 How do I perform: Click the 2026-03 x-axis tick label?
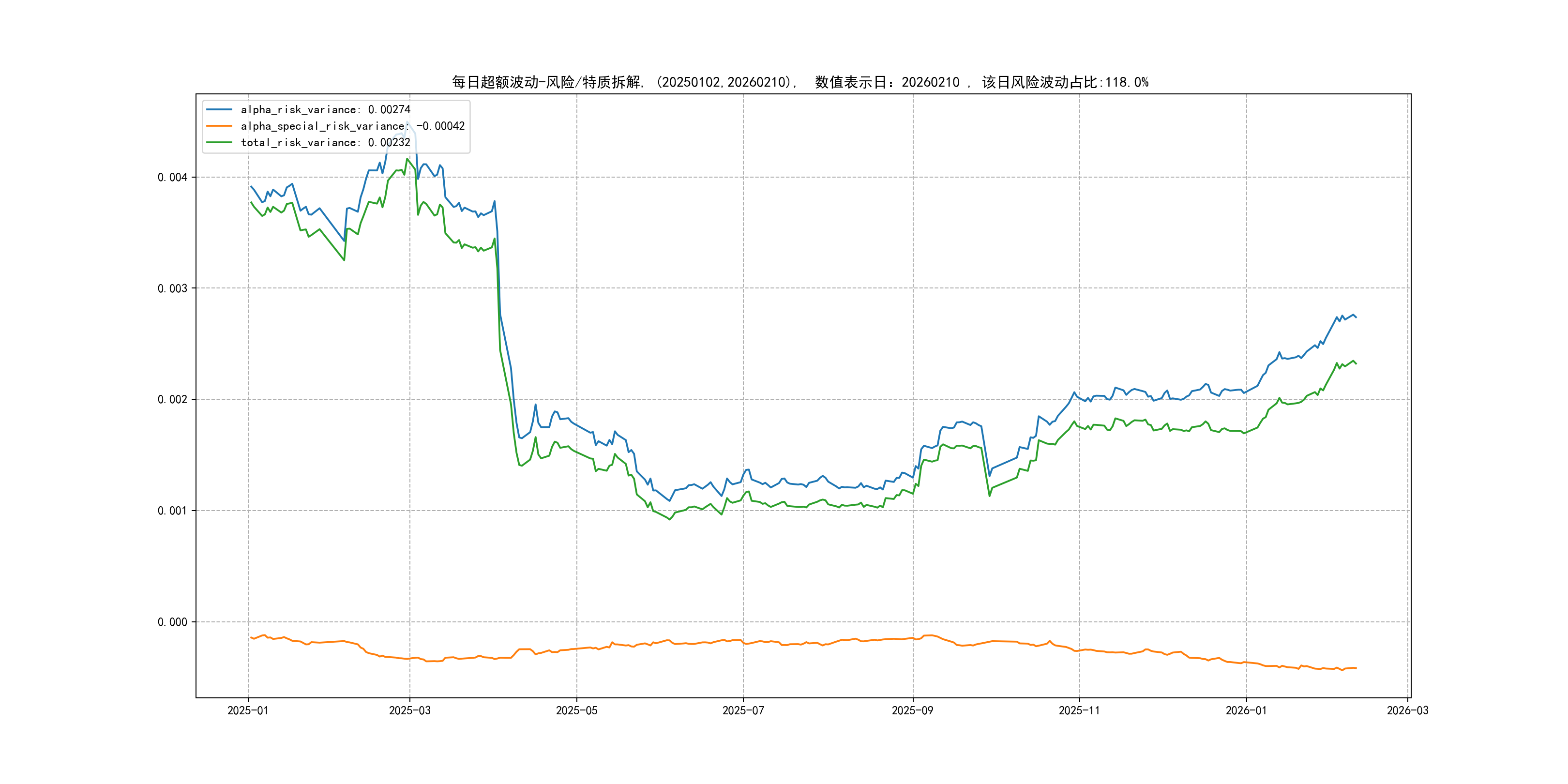(1407, 710)
